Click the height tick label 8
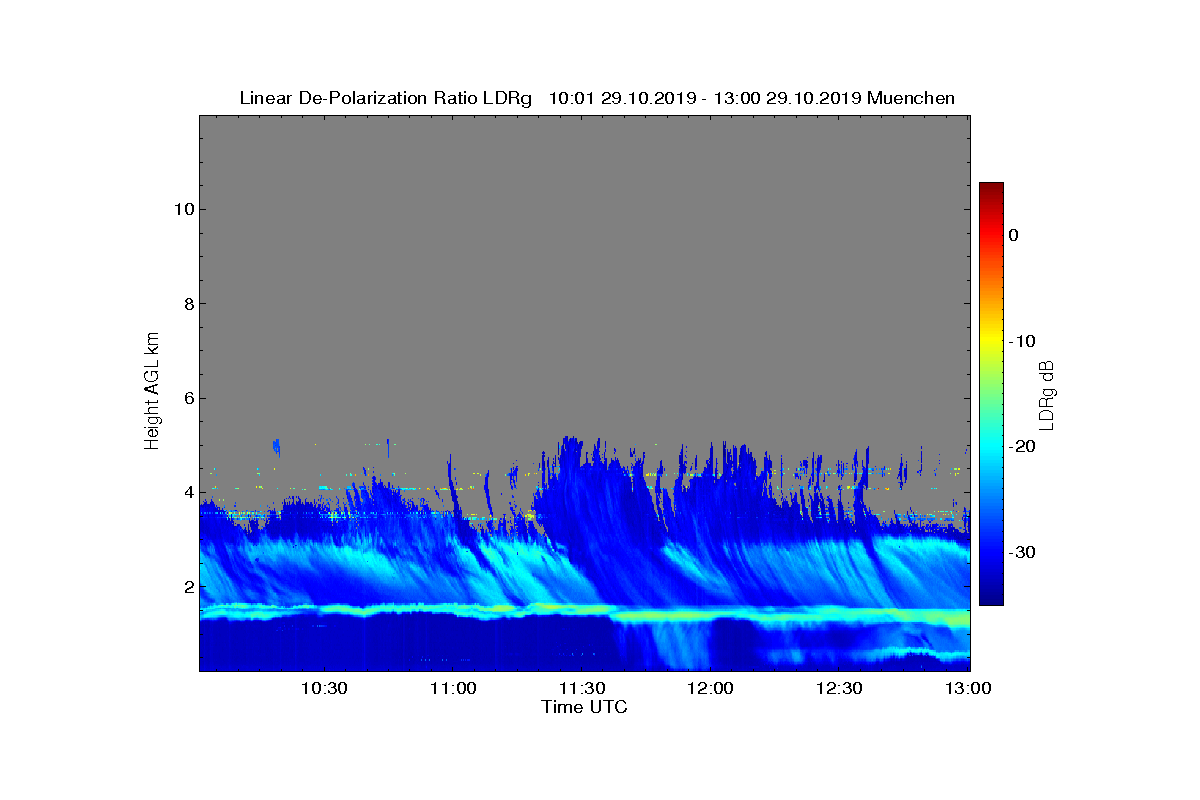 point(188,304)
